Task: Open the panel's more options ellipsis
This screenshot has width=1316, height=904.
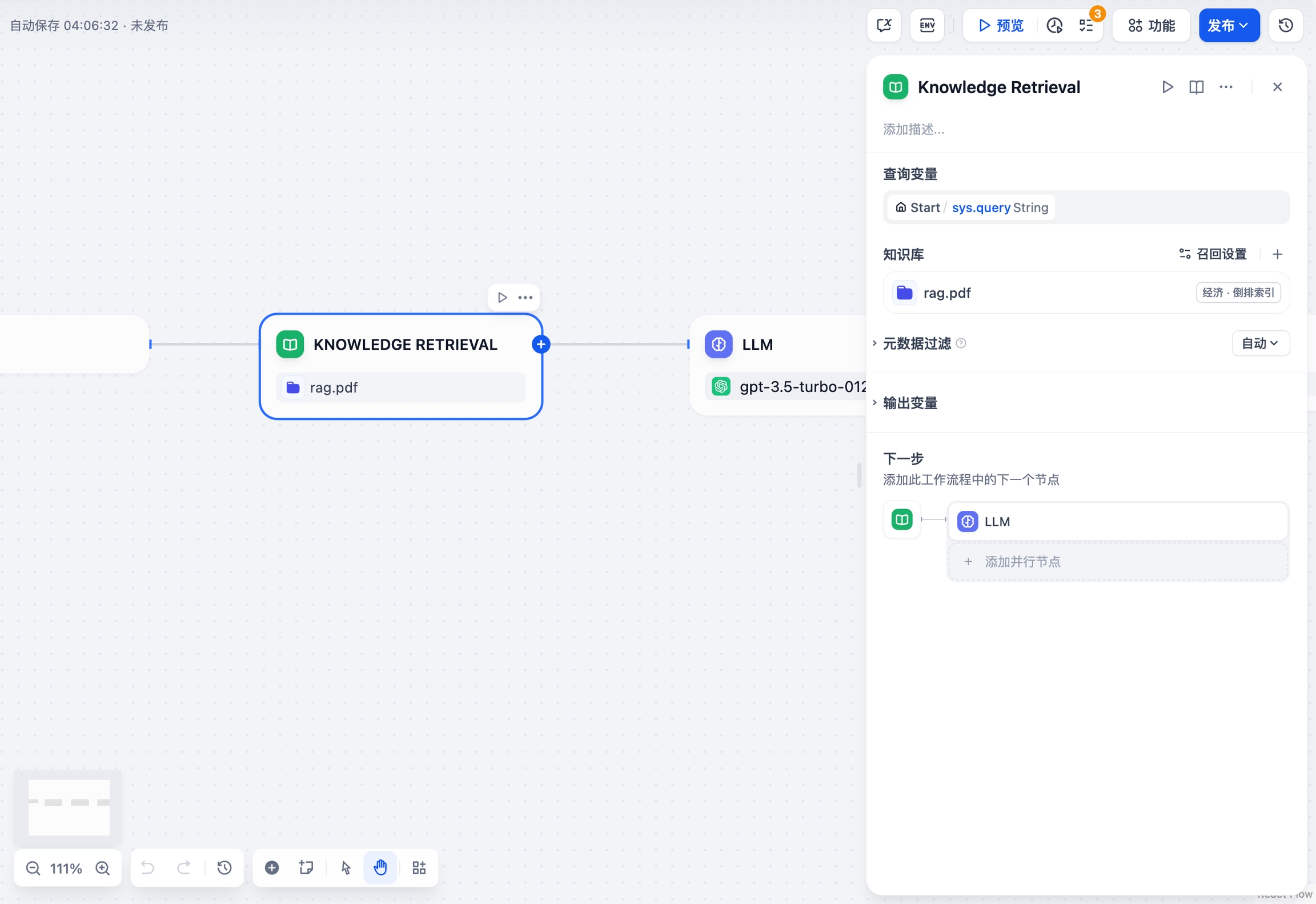Action: coord(1226,87)
